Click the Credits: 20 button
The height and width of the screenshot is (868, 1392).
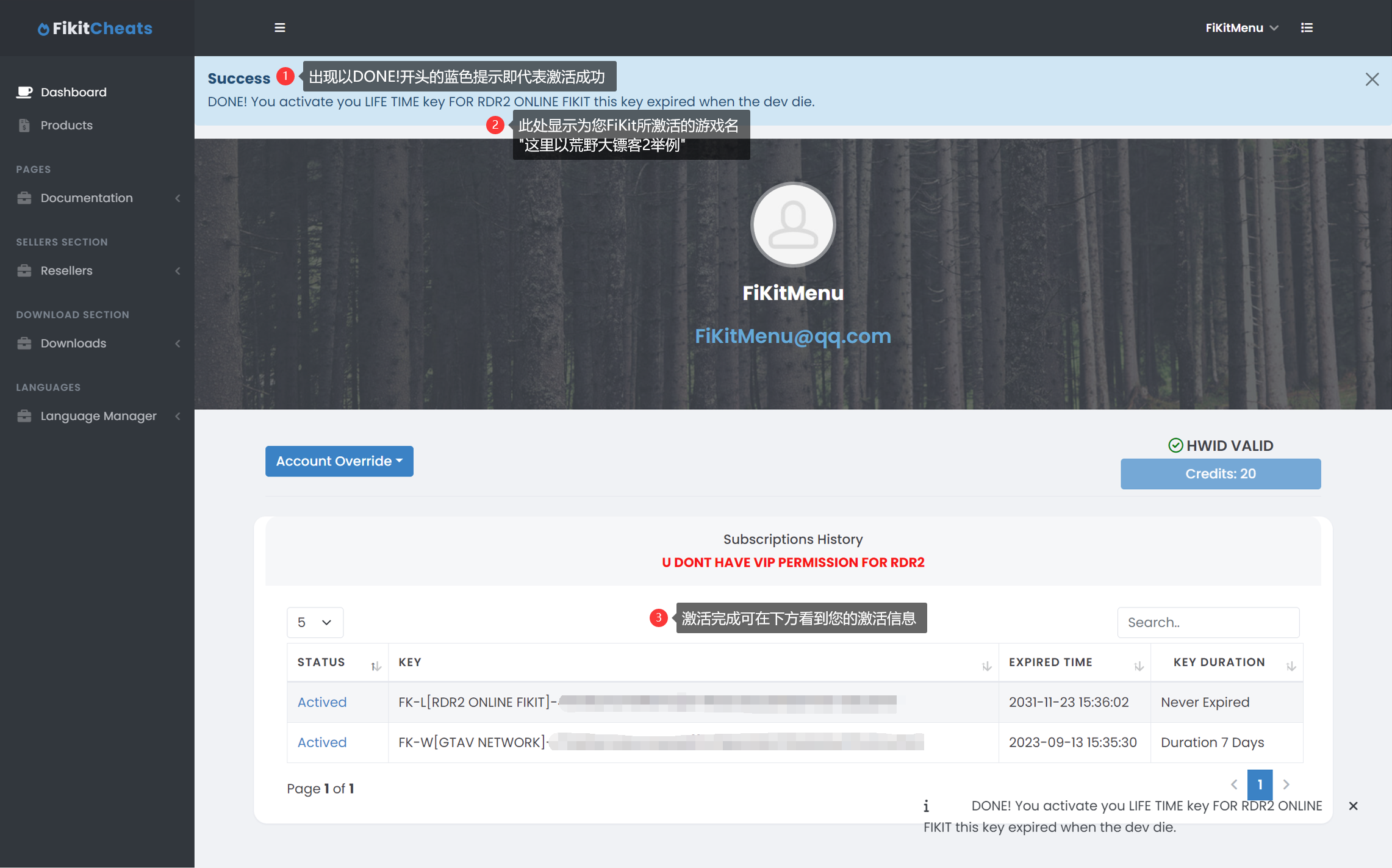click(1220, 474)
